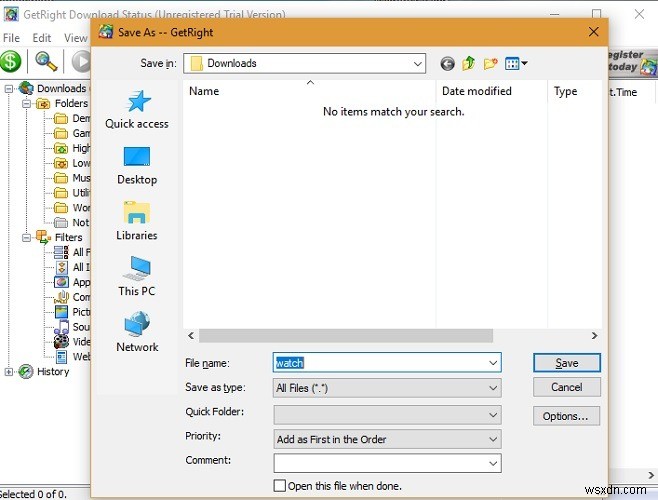Click the Save button
This screenshot has height=500, width=658.
(x=567, y=363)
